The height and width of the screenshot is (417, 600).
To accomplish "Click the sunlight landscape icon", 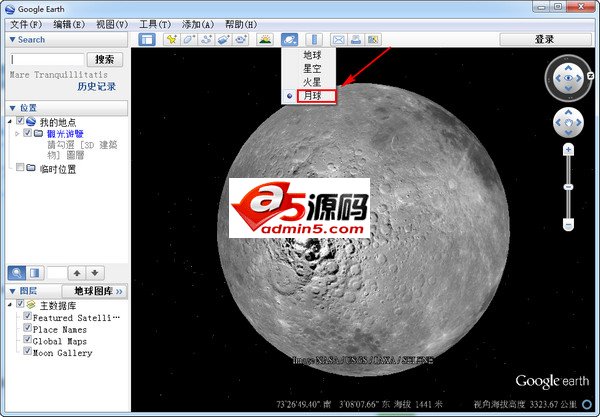I will 265,40.
